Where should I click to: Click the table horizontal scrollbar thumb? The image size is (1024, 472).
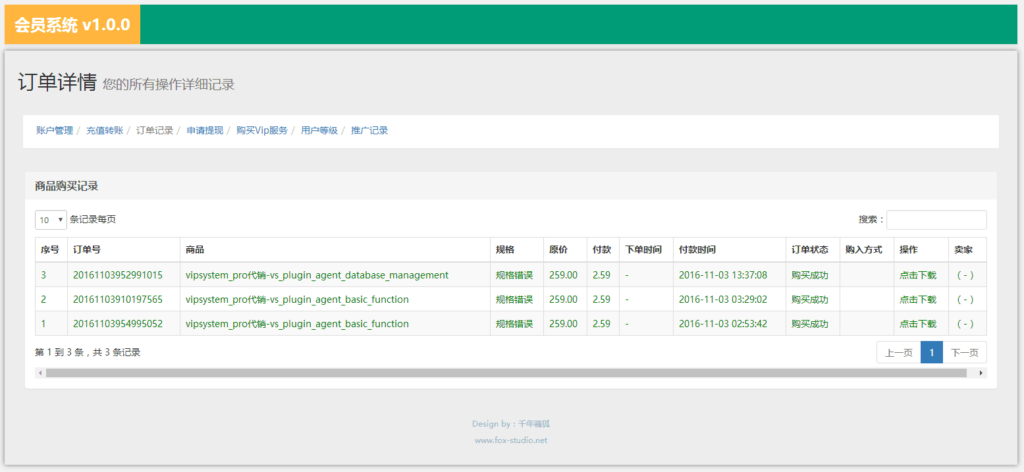[x=505, y=373]
